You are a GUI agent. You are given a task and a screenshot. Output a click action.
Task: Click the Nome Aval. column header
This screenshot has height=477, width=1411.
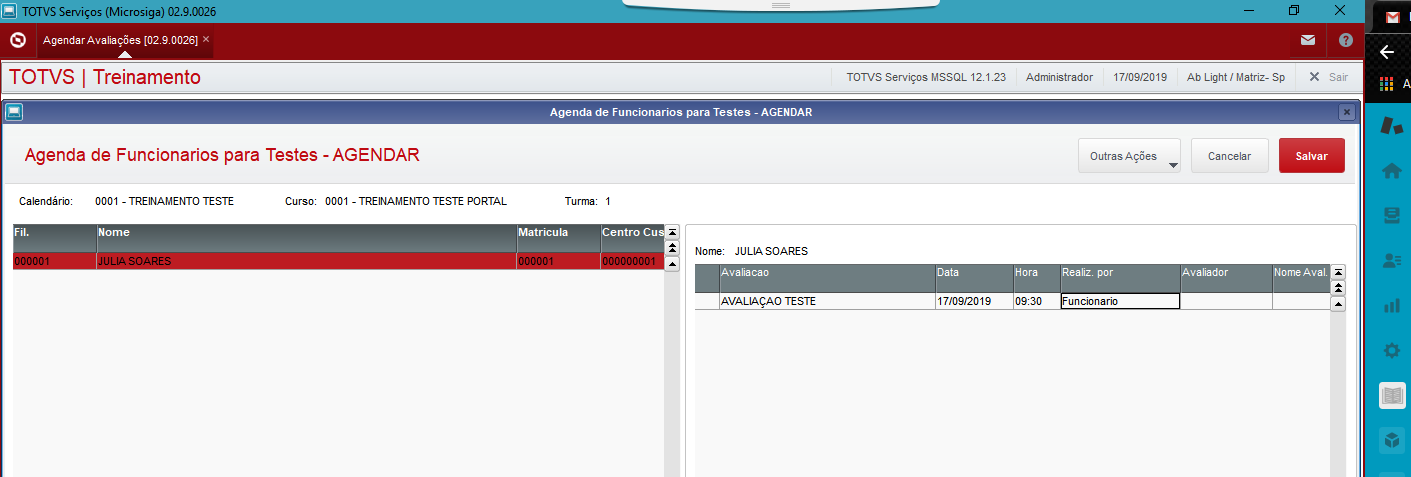tap(1300, 278)
